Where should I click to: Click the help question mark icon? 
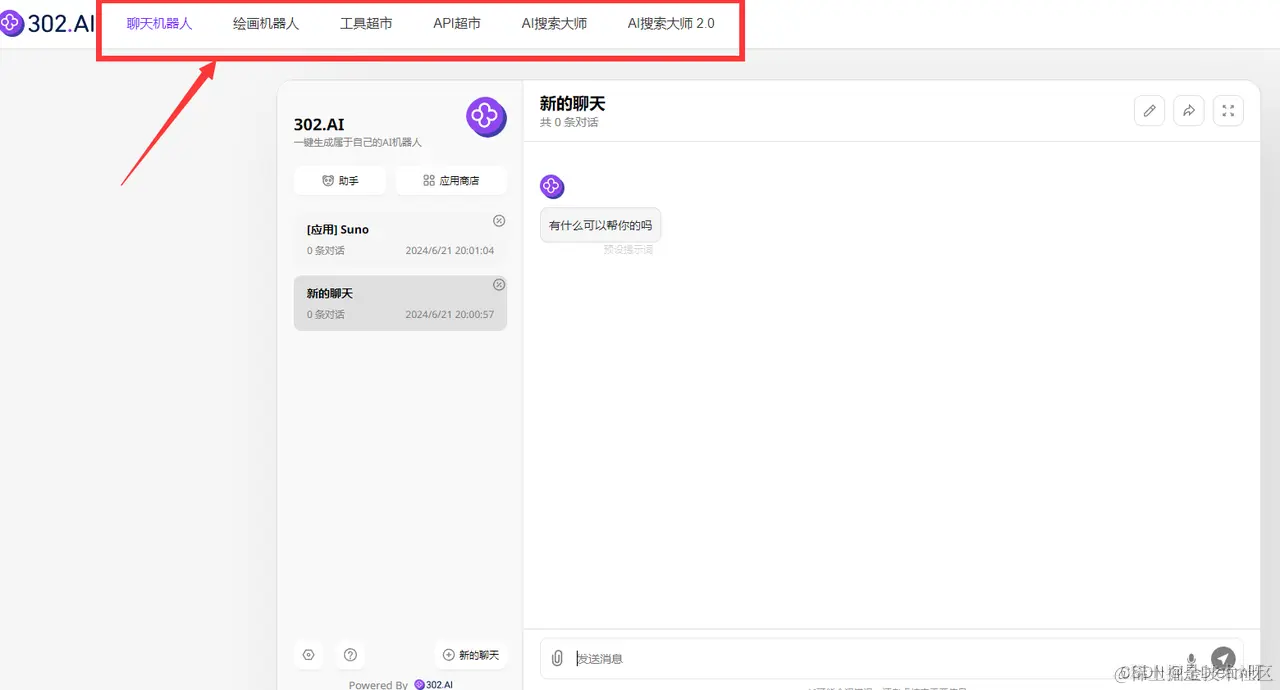(x=350, y=654)
